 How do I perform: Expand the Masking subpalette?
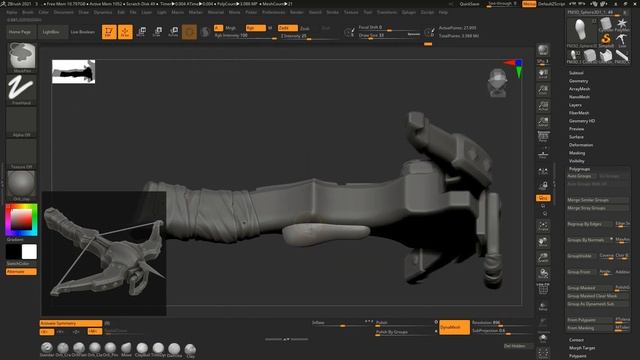click(x=577, y=153)
